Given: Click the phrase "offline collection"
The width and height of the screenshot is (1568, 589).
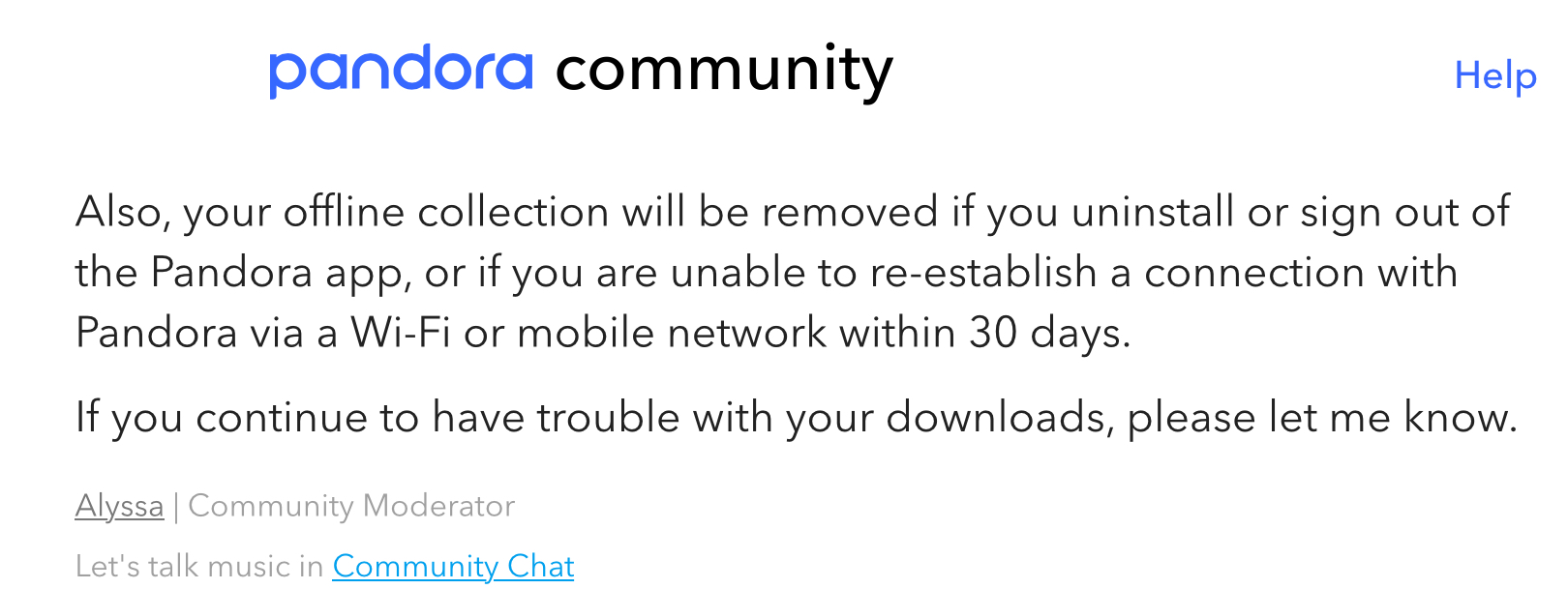Looking at the screenshot, I should (x=446, y=212).
